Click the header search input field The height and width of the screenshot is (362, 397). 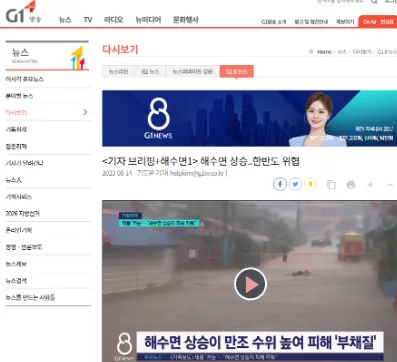coord(340,2)
